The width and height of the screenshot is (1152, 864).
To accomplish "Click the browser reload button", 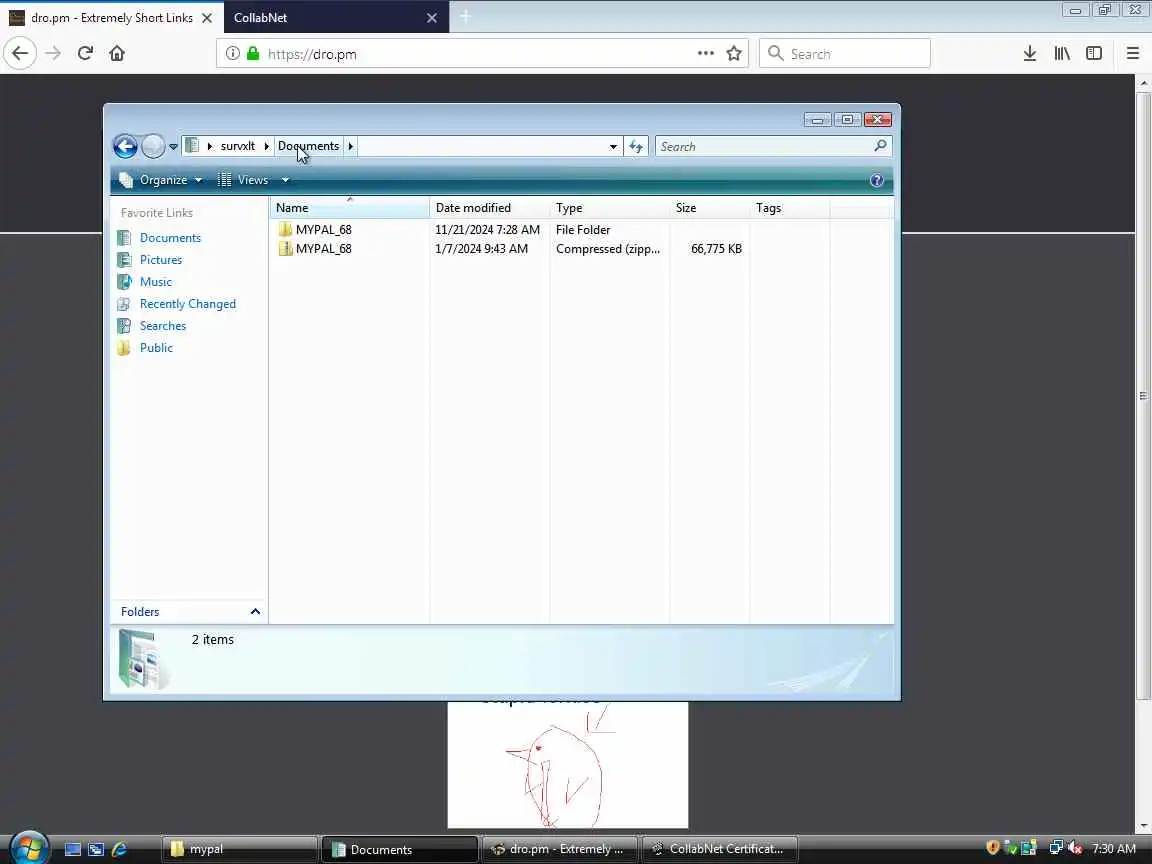I will pos(85,53).
